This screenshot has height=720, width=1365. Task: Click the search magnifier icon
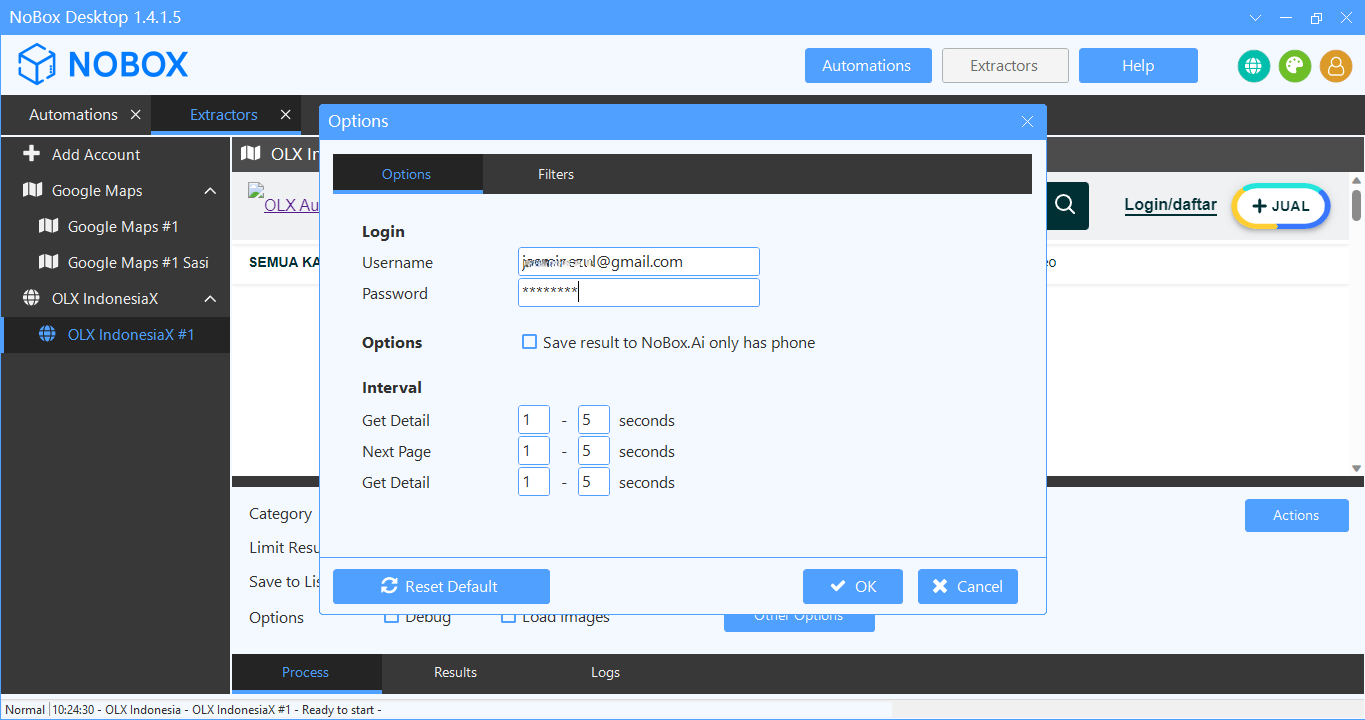click(x=1065, y=205)
